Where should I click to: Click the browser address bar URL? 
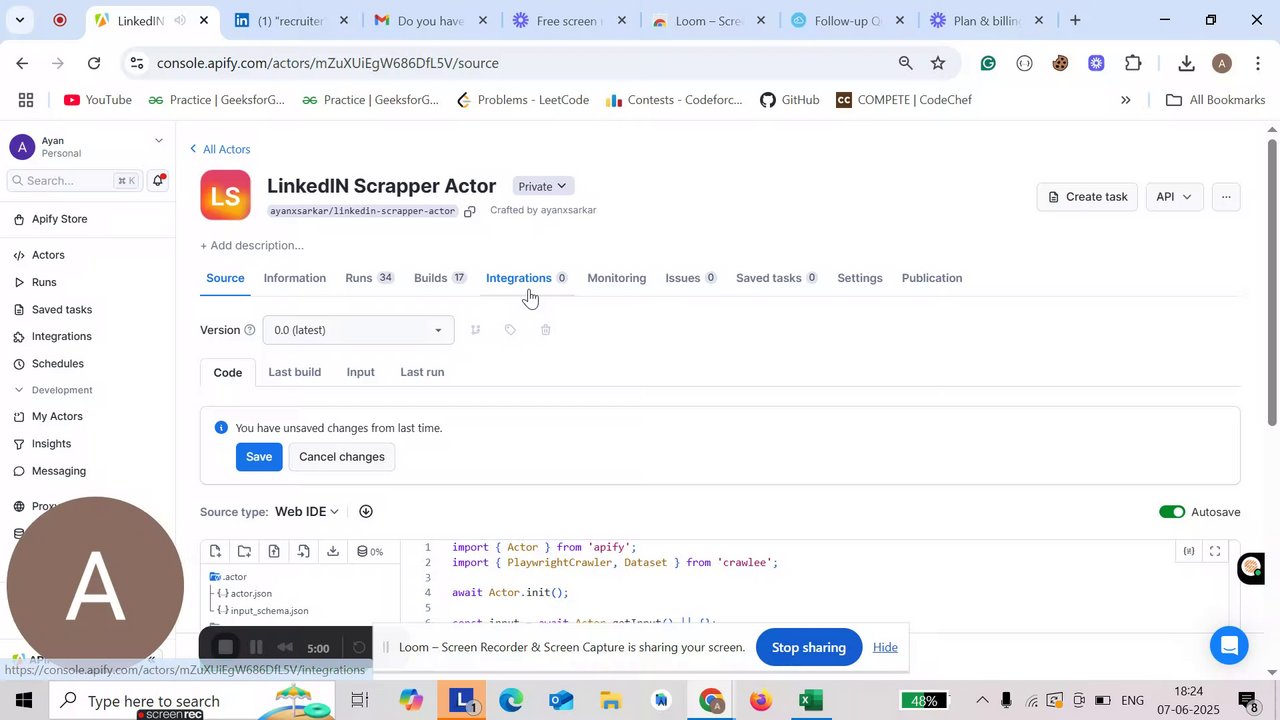[x=328, y=63]
